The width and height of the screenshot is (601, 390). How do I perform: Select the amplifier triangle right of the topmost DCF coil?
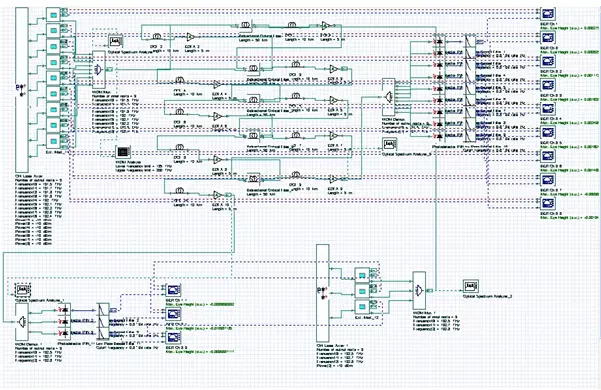[x=190, y=37]
